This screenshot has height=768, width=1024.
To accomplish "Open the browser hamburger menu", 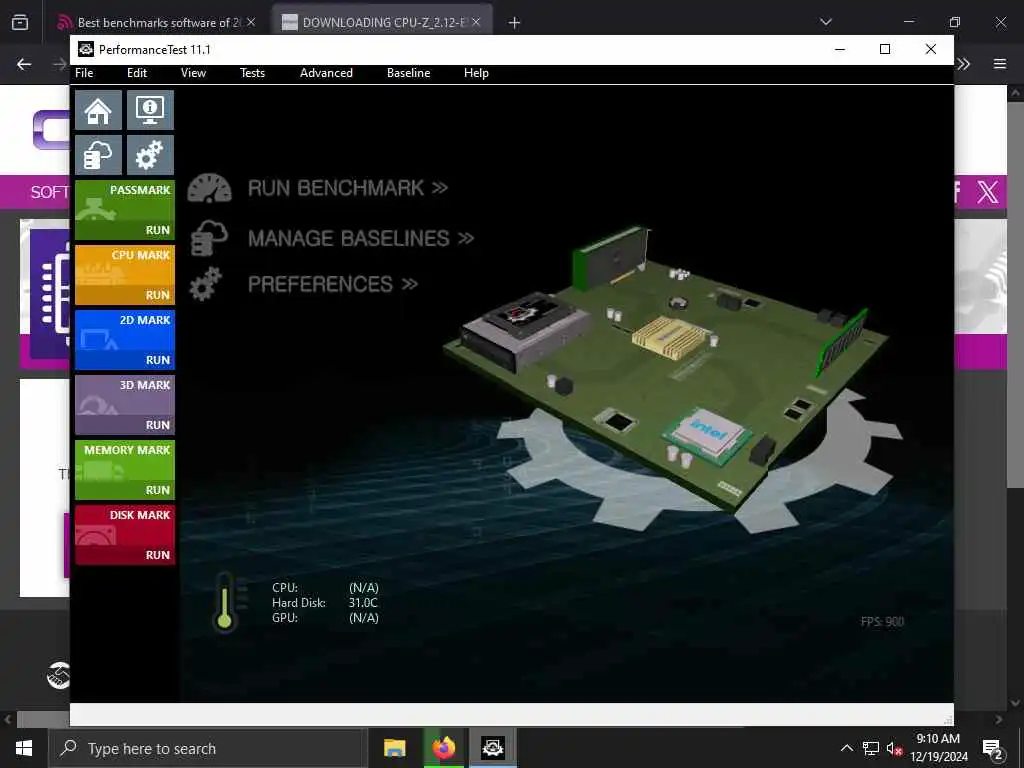I will pos(1000,64).
